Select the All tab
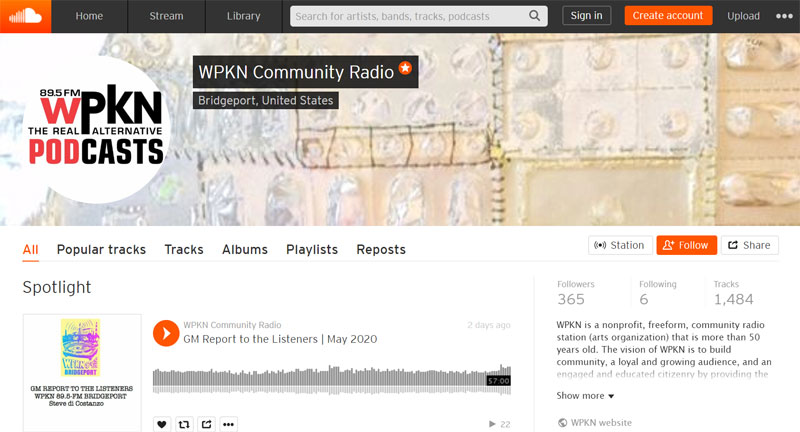Image resolution: width=800 pixels, height=432 pixels. [x=31, y=249]
